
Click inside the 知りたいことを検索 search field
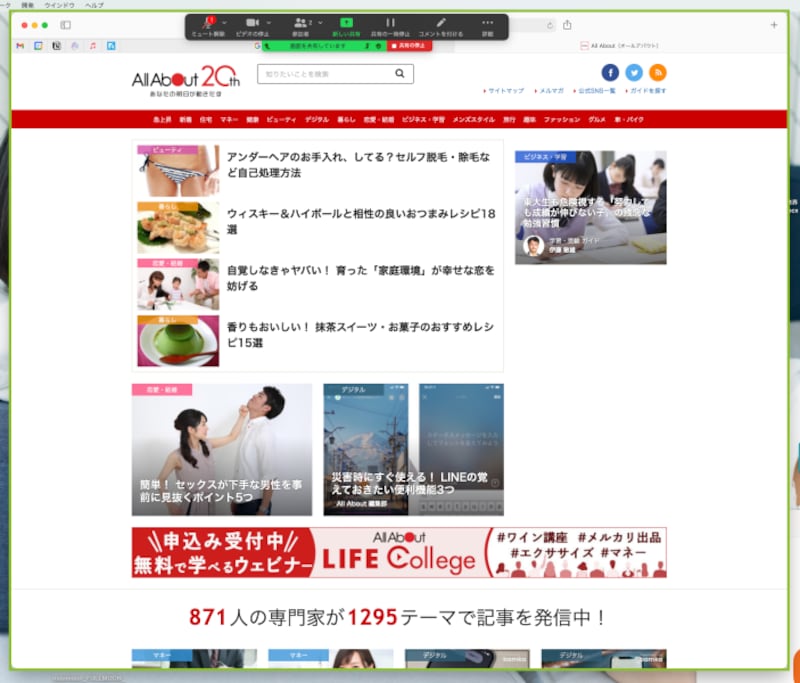[x=330, y=74]
